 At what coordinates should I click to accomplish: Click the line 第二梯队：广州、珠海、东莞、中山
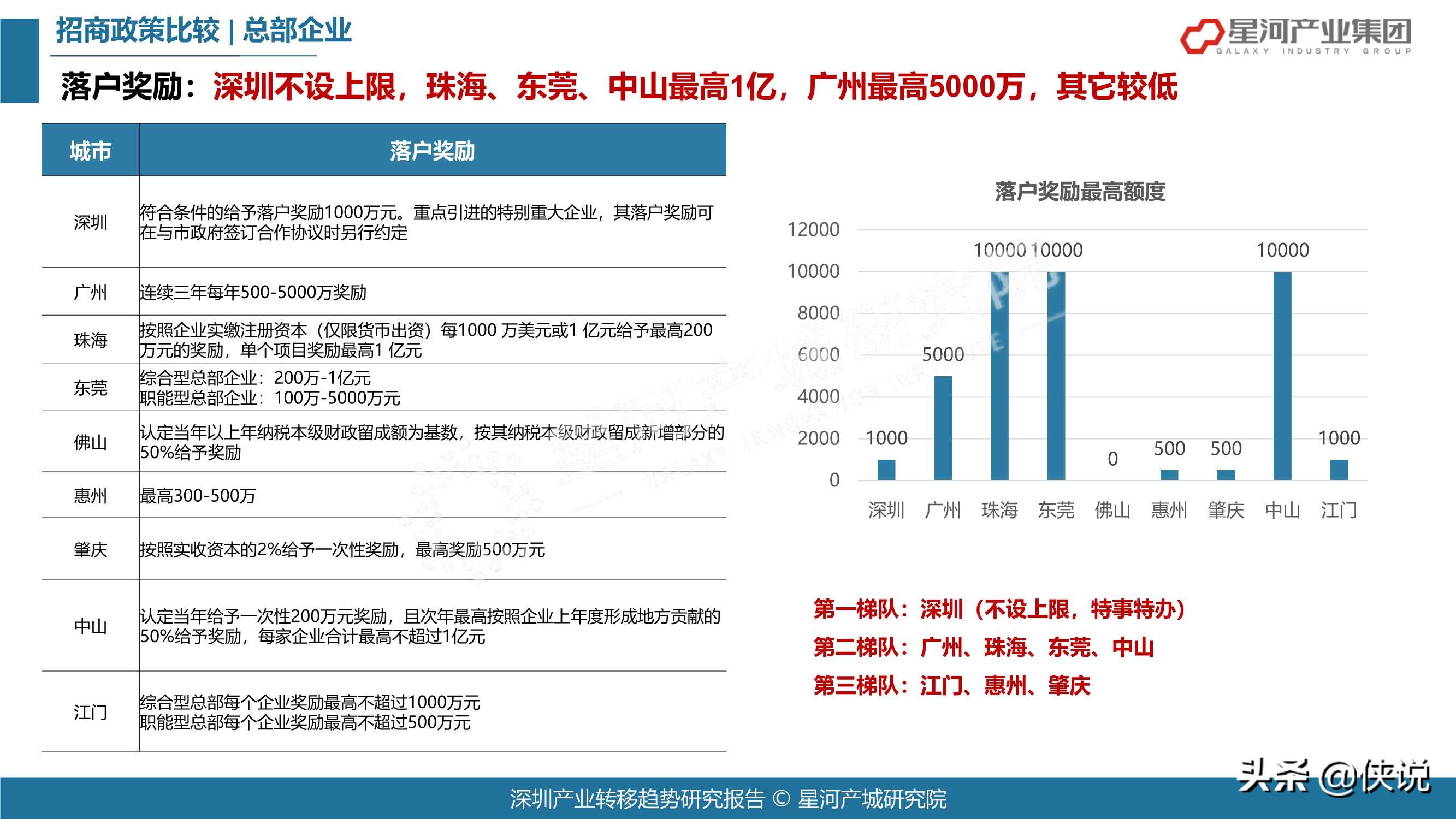984,647
